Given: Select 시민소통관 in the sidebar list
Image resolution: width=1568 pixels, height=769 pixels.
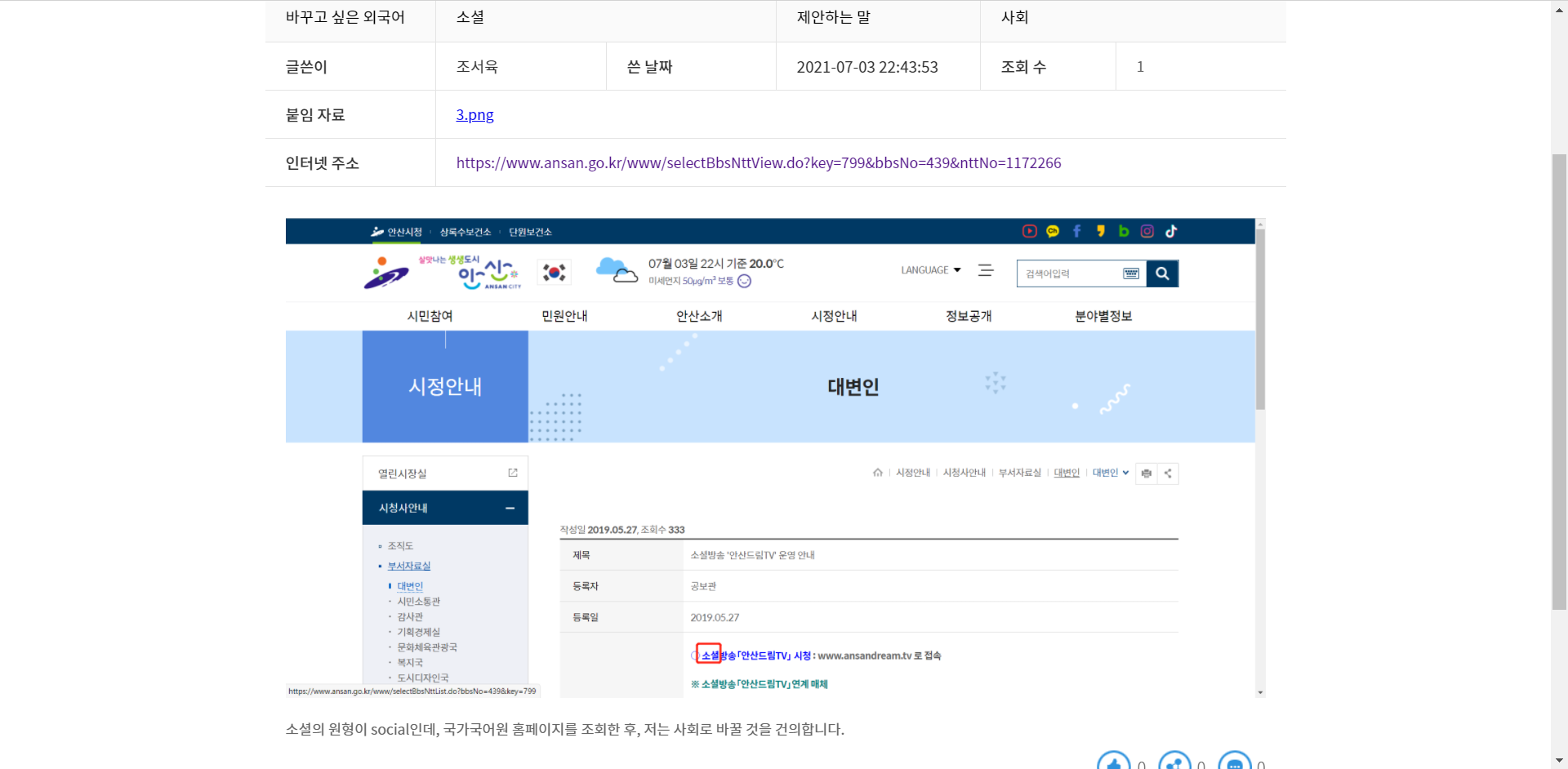Looking at the screenshot, I should [418, 602].
